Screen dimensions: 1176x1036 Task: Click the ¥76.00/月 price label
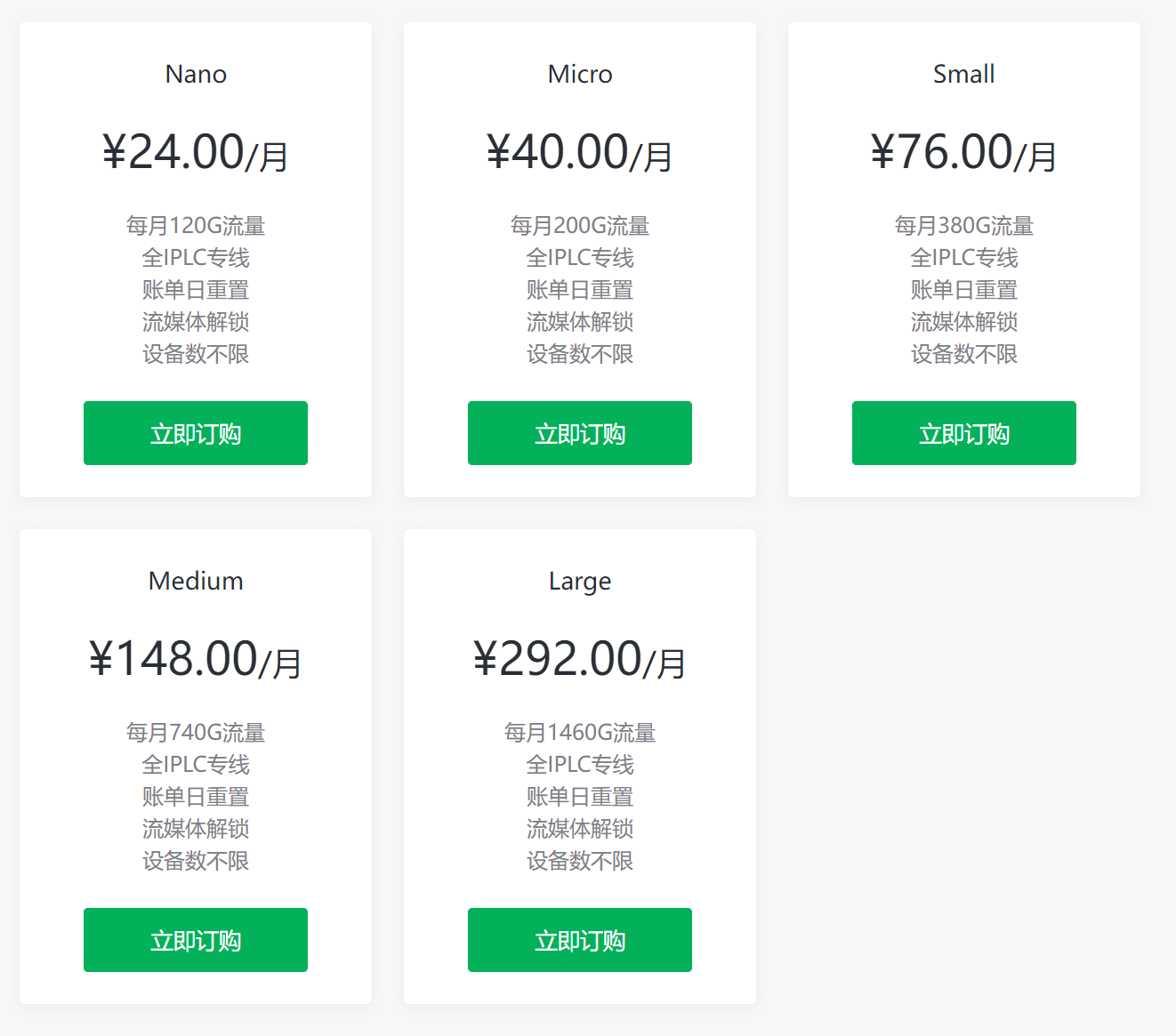point(963,152)
